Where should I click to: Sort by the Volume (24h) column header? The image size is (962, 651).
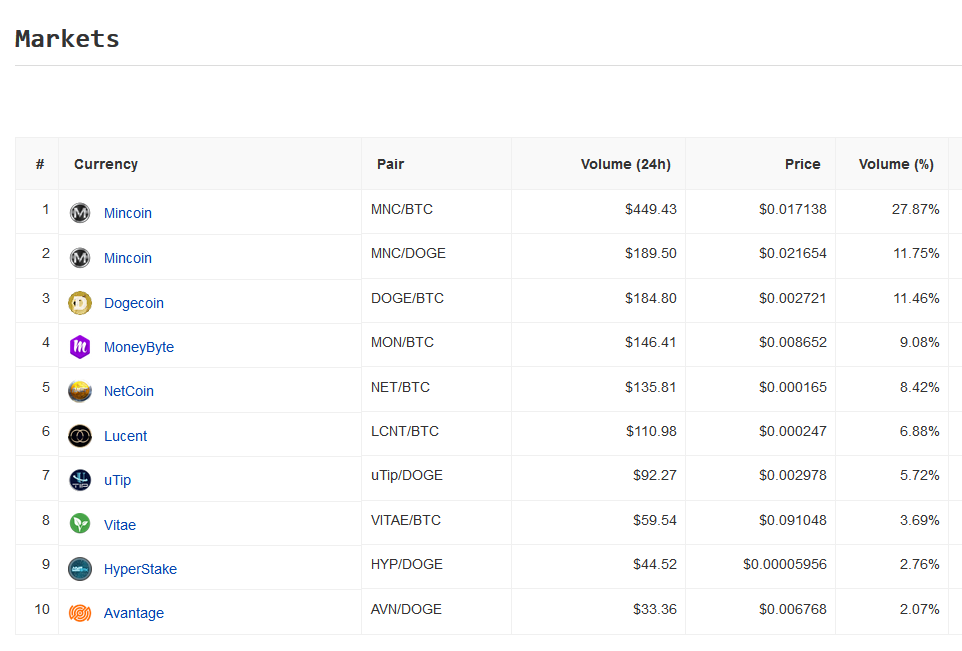(626, 164)
